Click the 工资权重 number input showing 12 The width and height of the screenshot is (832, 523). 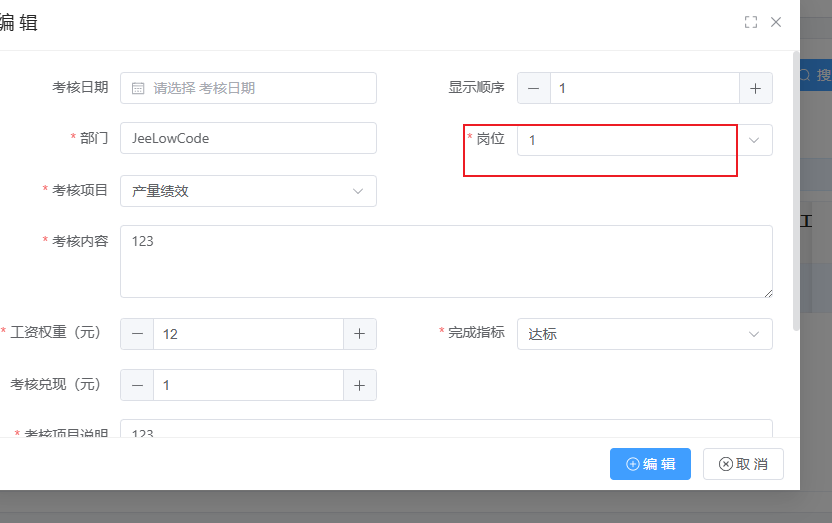point(248,334)
